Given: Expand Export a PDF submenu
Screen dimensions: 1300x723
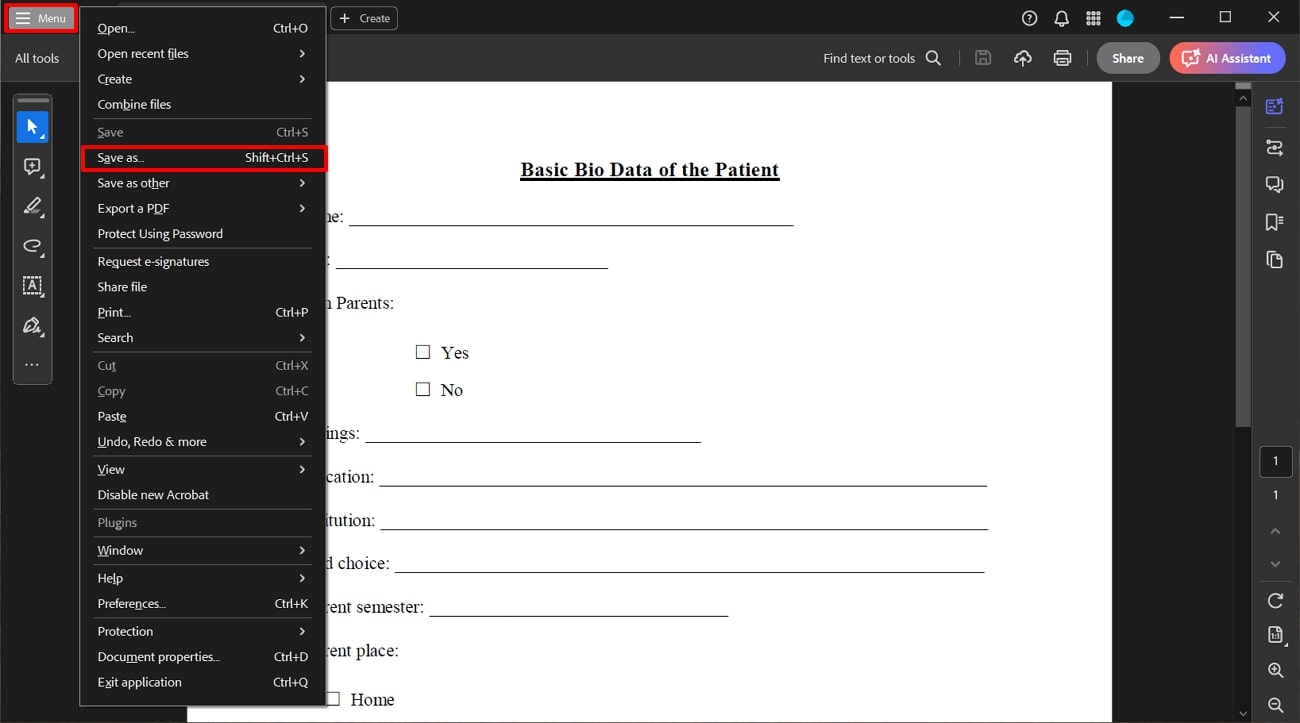Looking at the screenshot, I should pyautogui.click(x=203, y=208).
